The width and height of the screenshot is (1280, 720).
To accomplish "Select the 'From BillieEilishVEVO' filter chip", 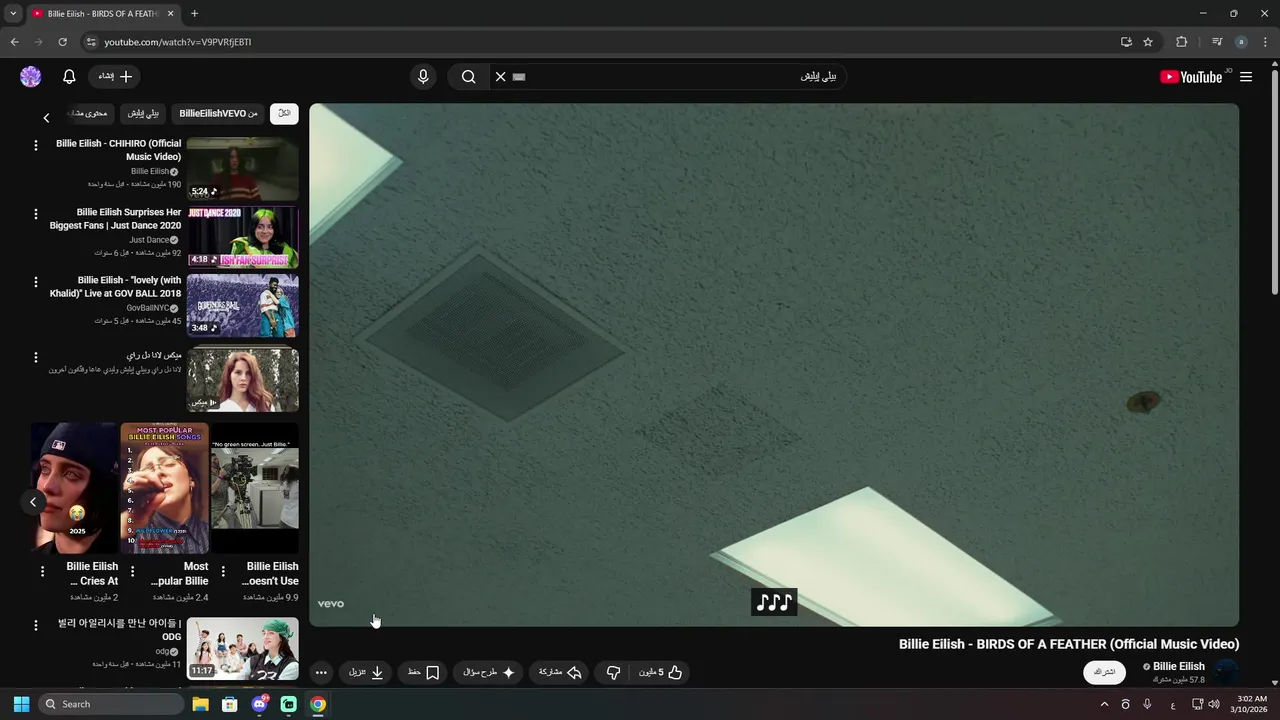I will (218, 113).
